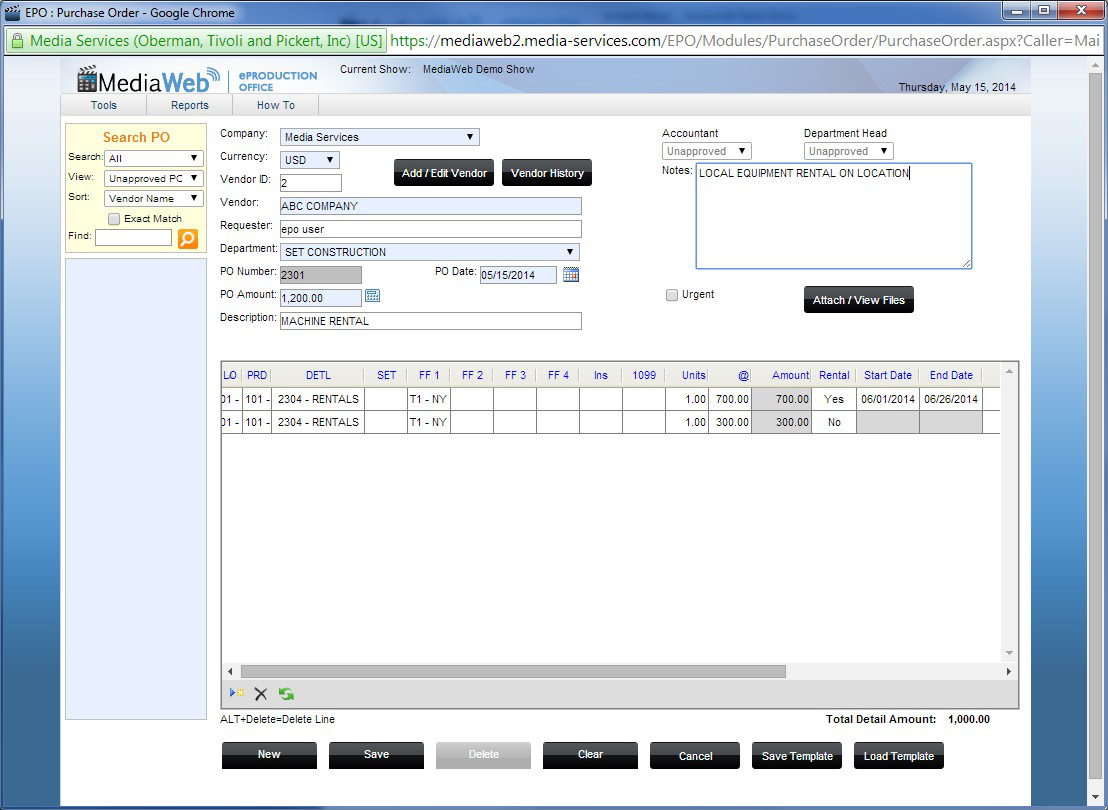
Task: Open the Reports menu
Action: tap(189, 105)
